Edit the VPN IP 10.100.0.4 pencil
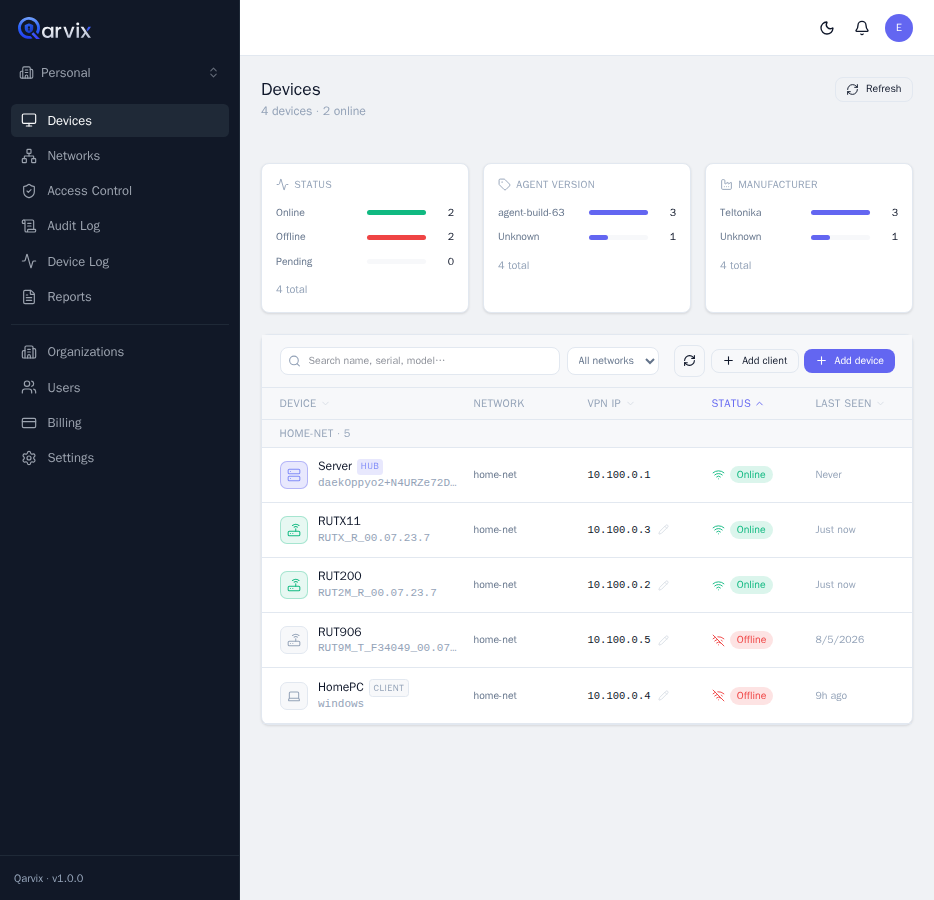 pos(664,695)
